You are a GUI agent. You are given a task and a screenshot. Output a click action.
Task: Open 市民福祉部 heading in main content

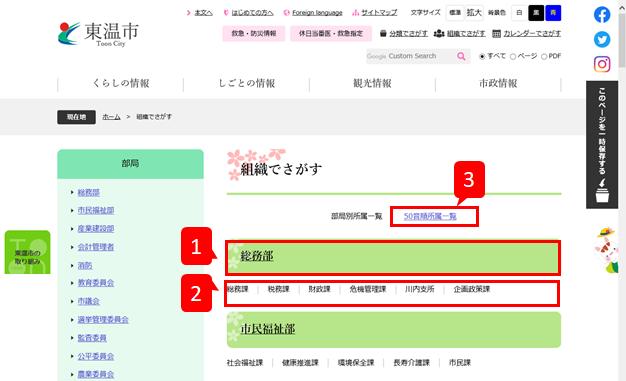coord(268,329)
